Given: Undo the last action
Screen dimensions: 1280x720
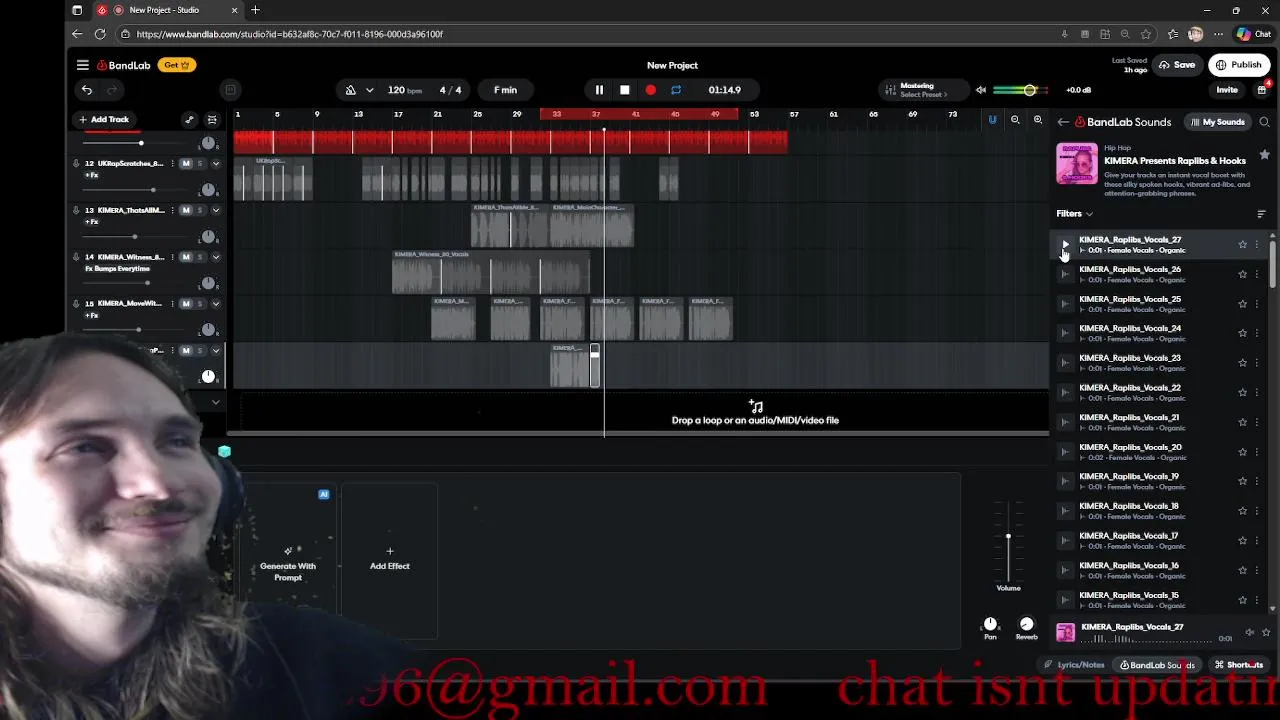Looking at the screenshot, I should [x=87, y=90].
